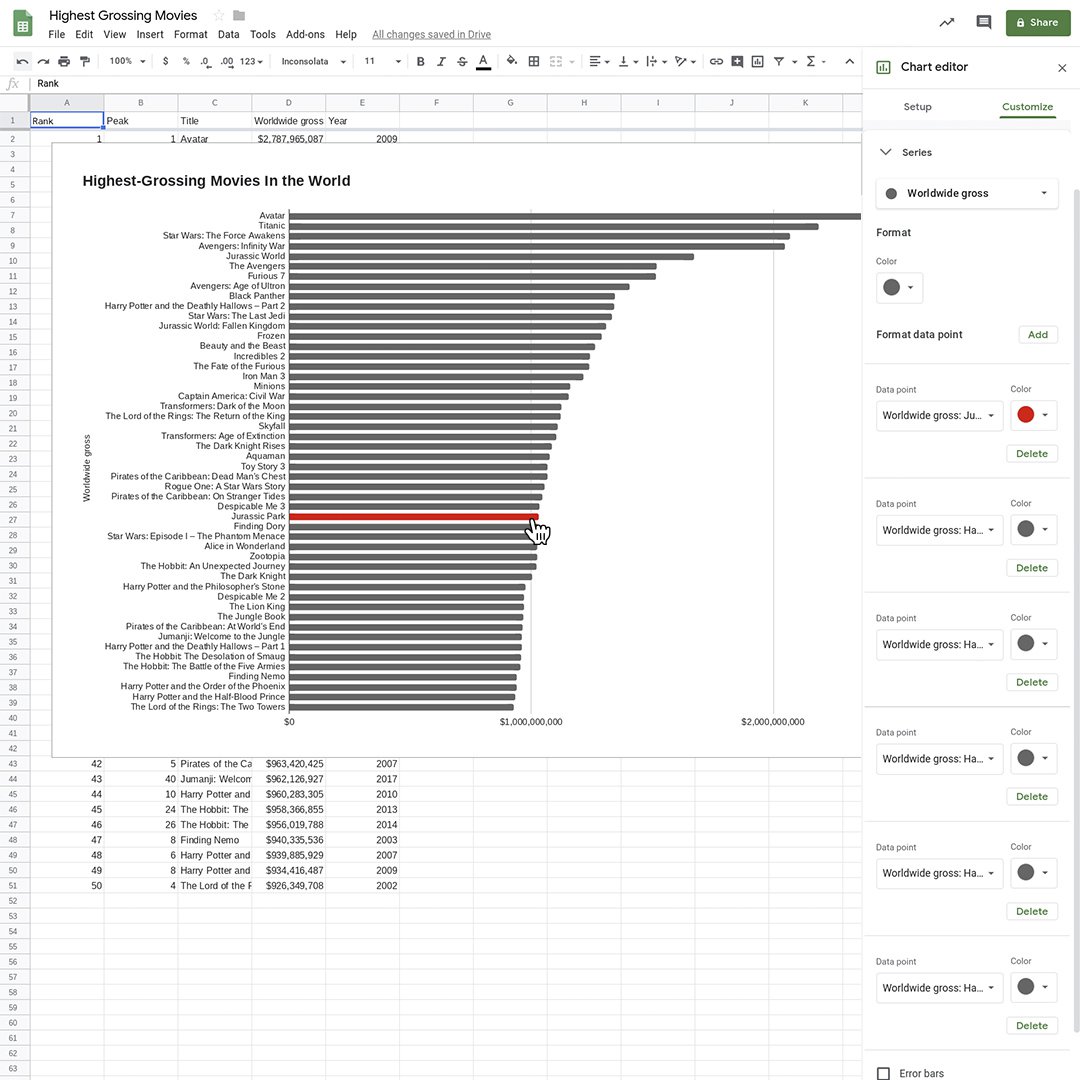1080x1080 pixels.
Task: Open the Tools menu
Action: point(262,34)
